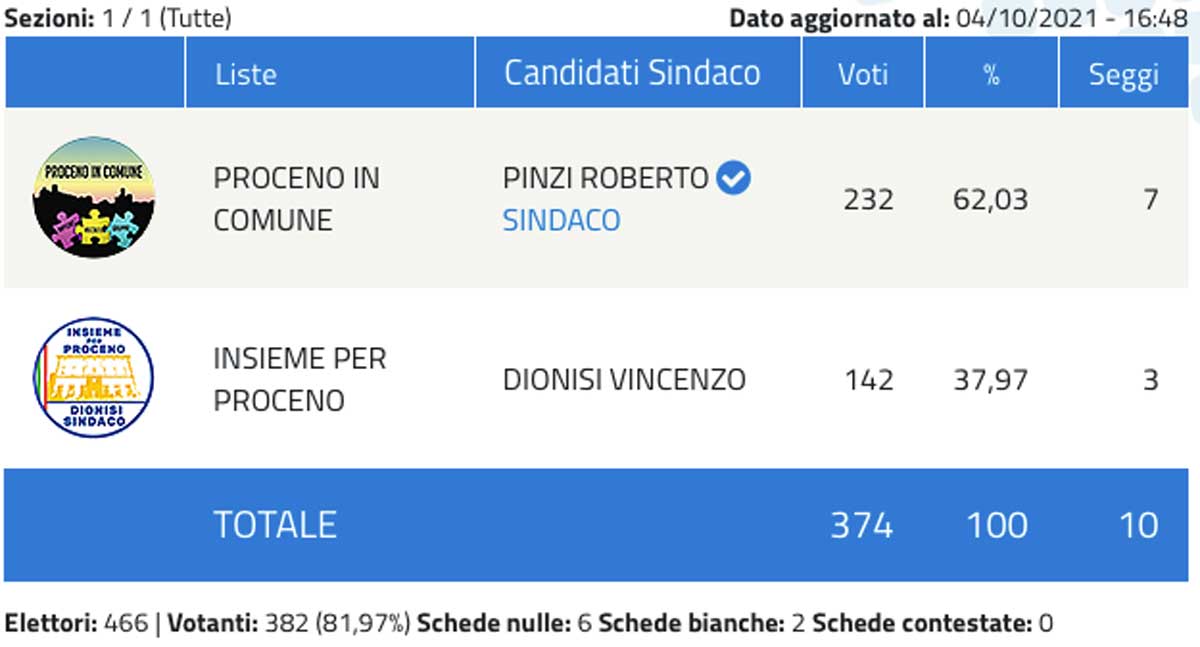Click the Seggi column header
This screenshot has height=647, width=1200.
coord(1123,74)
